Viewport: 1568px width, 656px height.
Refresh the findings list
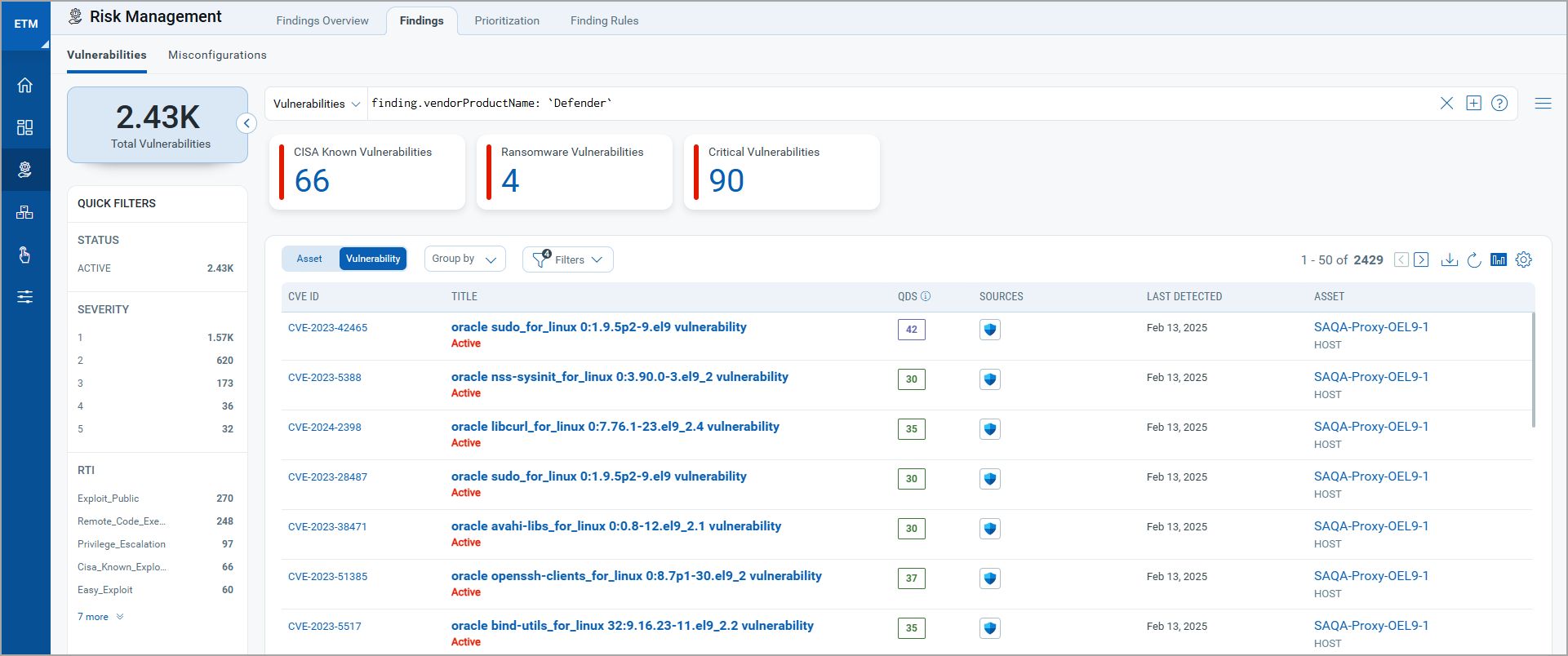tap(1474, 259)
